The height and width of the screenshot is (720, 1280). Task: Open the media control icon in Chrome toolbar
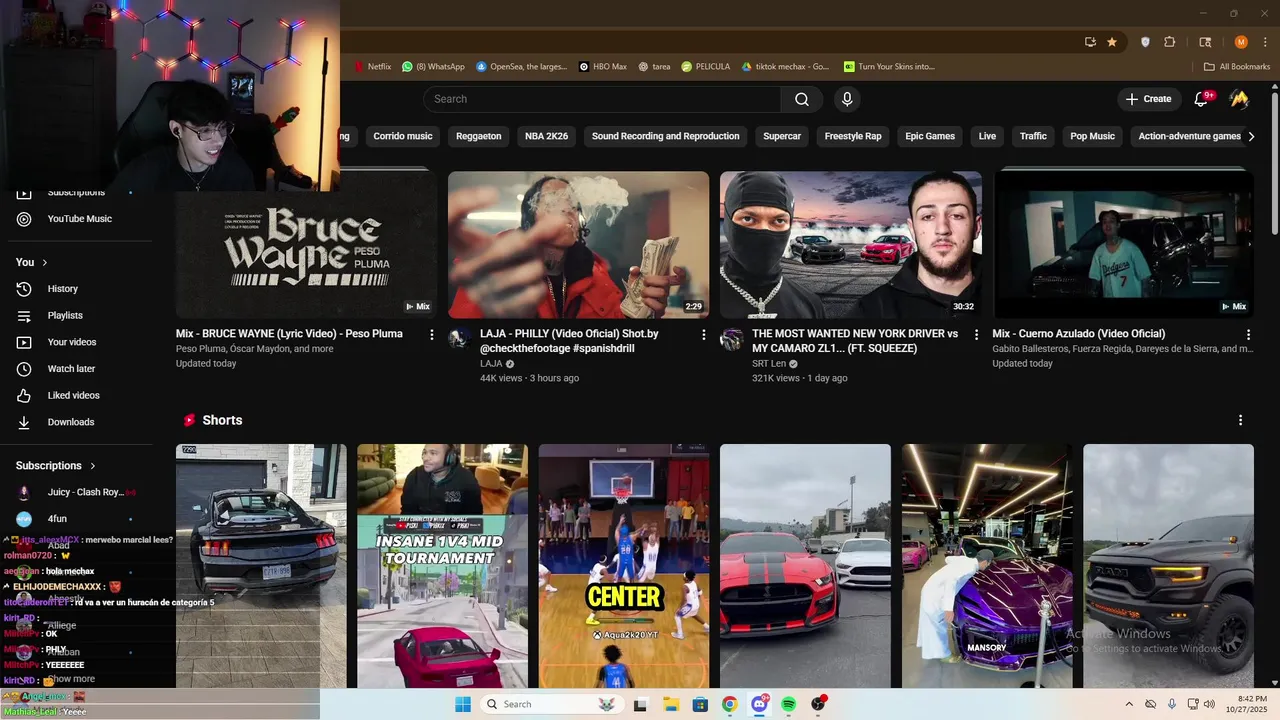1205,42
